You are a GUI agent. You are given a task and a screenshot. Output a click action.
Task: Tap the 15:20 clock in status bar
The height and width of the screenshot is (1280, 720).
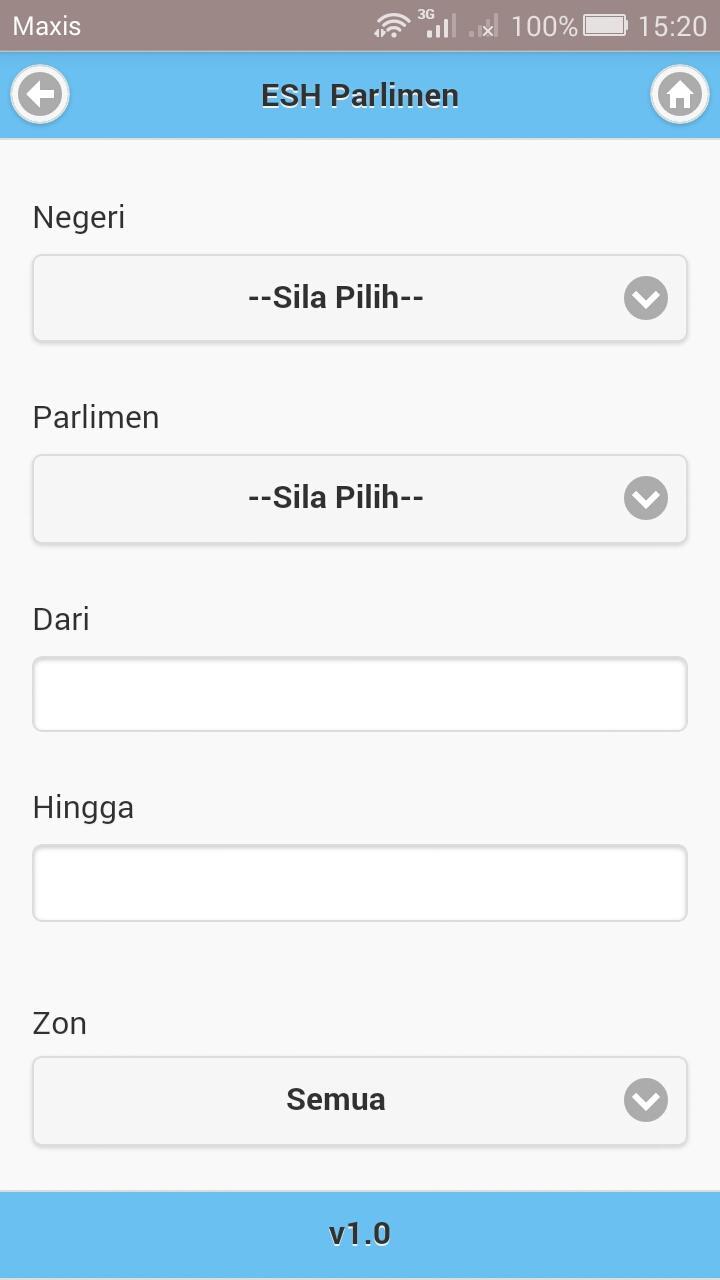pos(672,26)
